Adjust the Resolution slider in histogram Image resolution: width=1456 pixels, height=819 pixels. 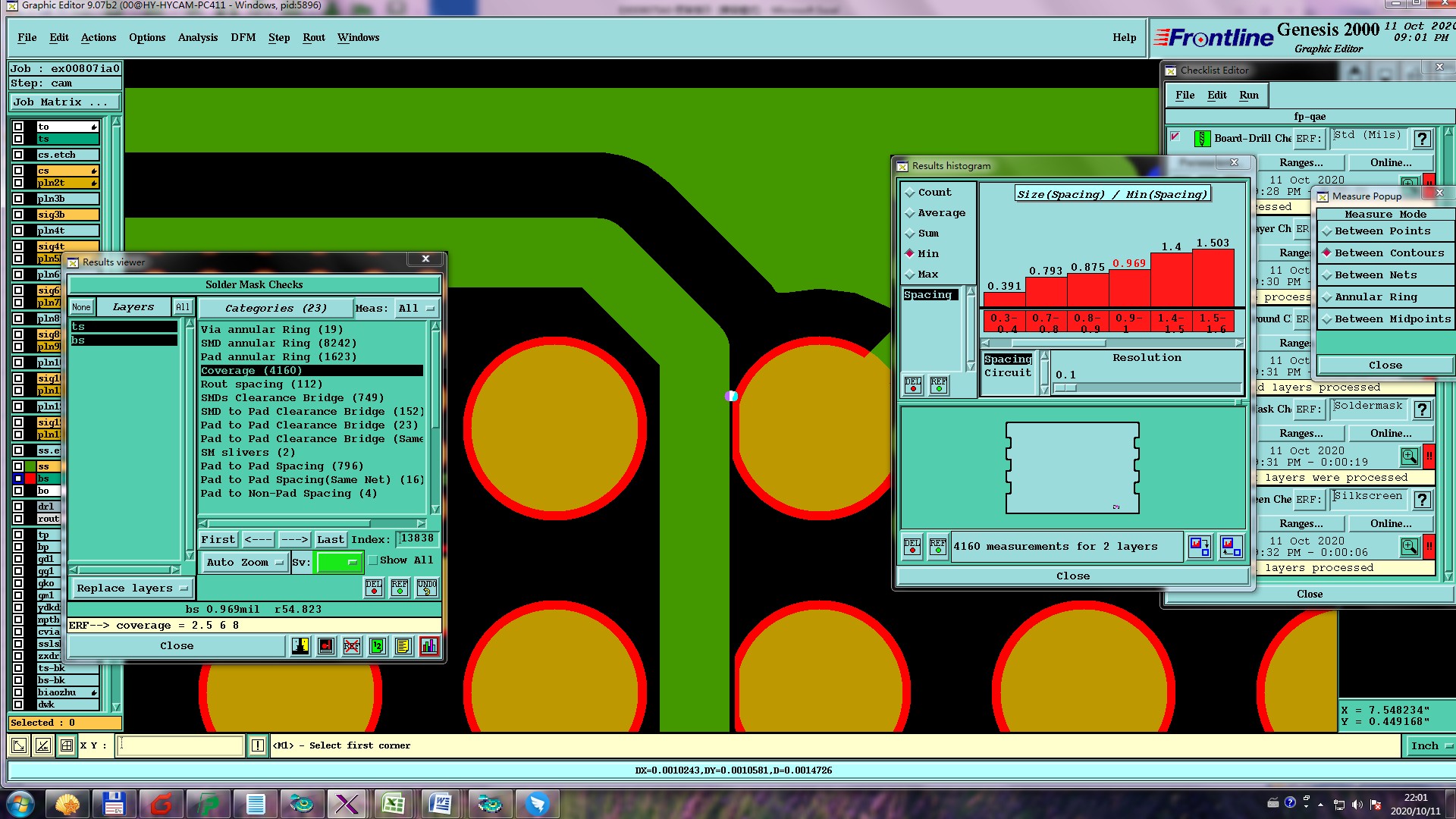click(x=1065, y=388)
